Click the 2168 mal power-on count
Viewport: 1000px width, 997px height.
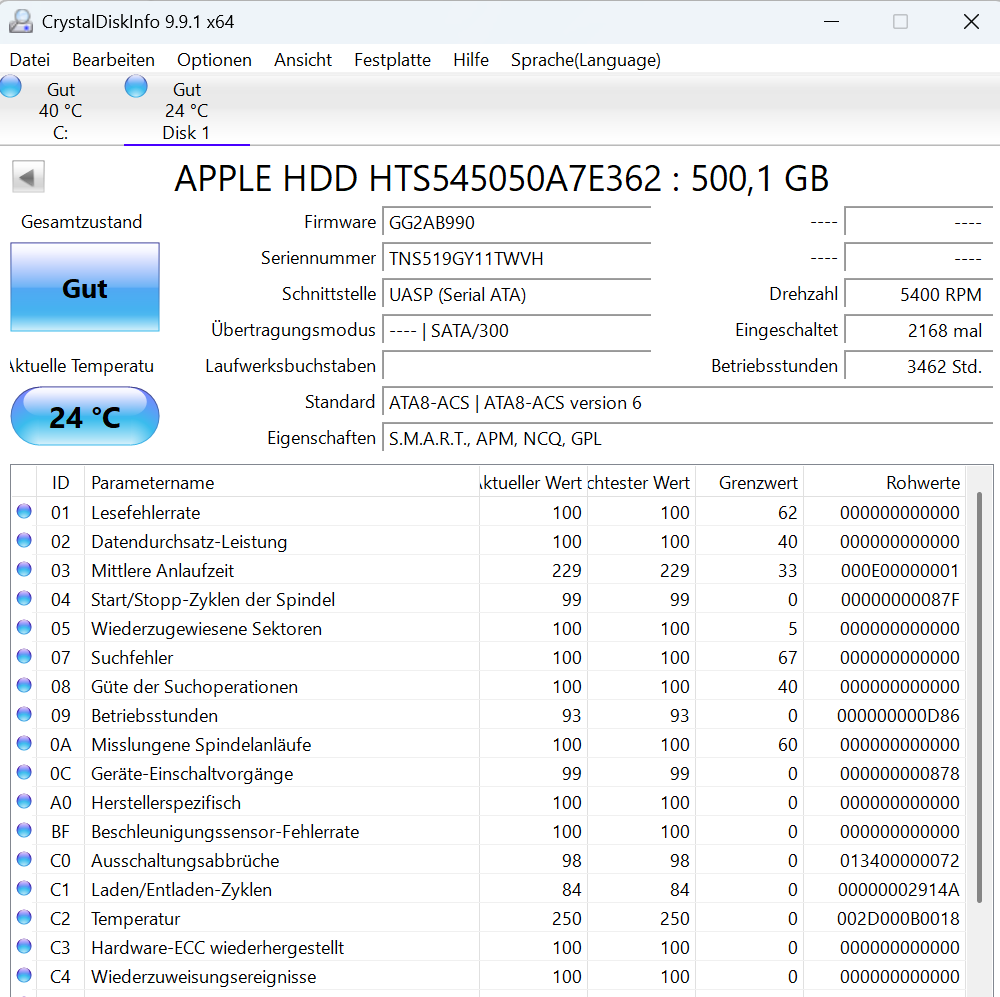click(x=918, y=330)
